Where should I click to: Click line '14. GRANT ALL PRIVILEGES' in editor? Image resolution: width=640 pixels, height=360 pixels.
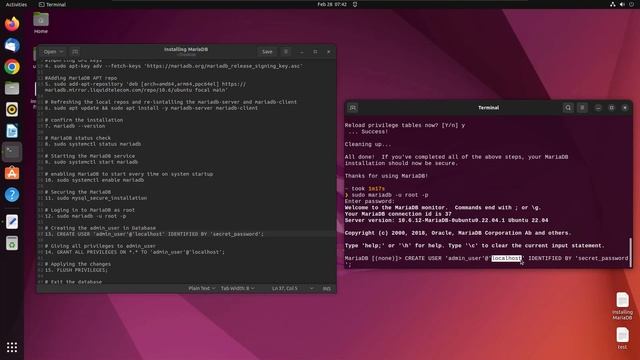tap(135, 252)
